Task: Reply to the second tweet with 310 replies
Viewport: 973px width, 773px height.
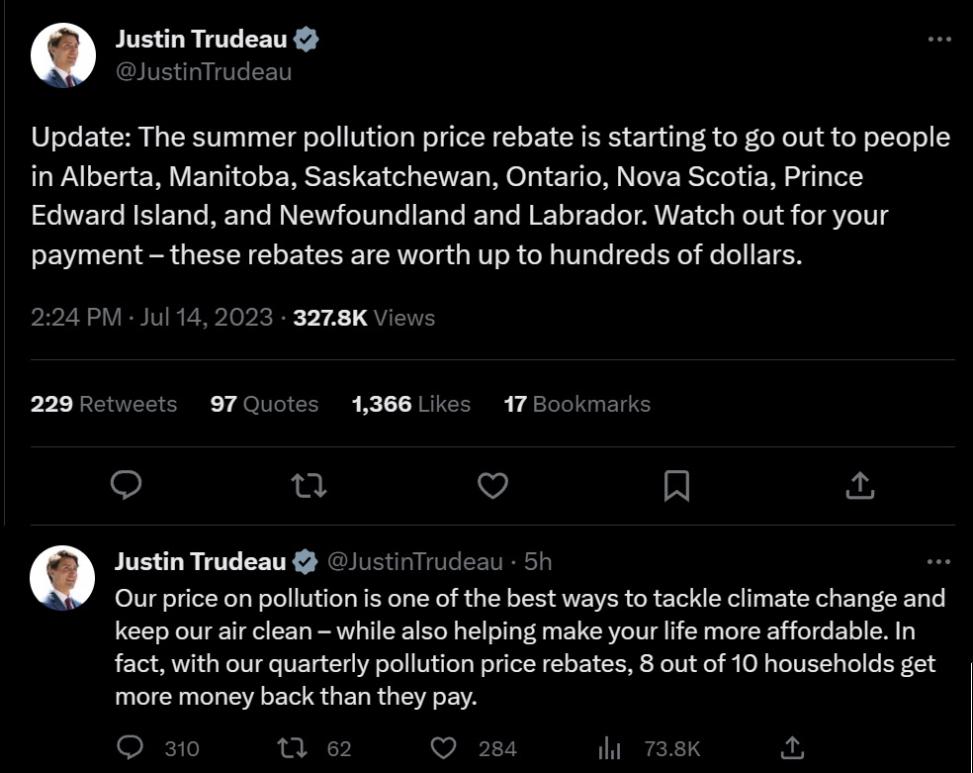Action: click(x=131, y=748)
